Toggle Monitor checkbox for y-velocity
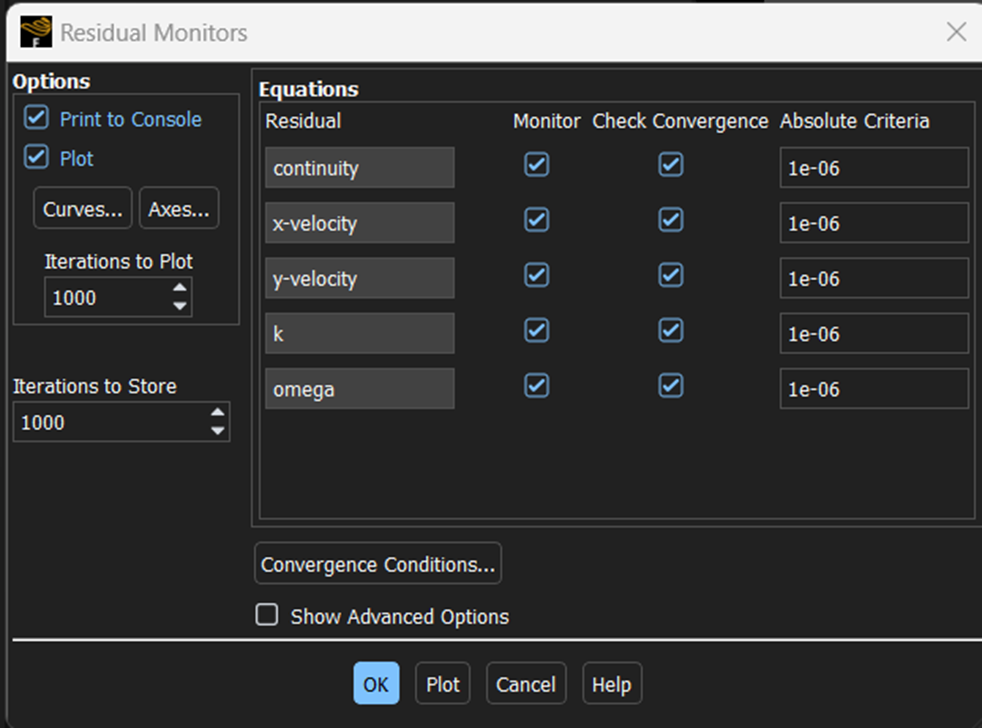The width and height of the screenshot is (982, 728). pos(537,275)
